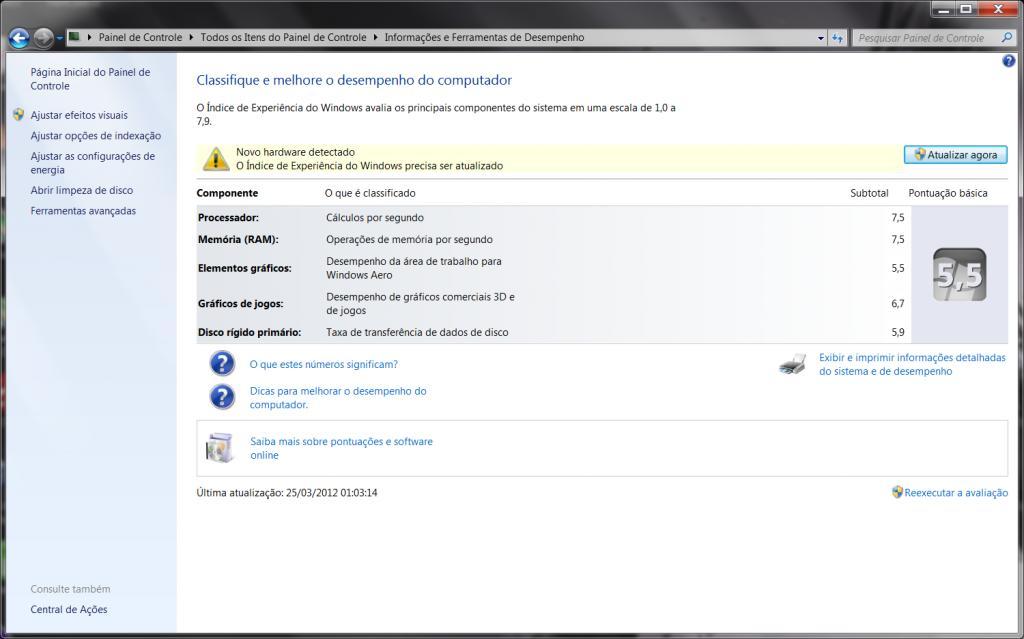Expand arrow after Todos os Itens breadcrumb
This screenshot has height=639, width=1024.
click(x=376, y=37)
